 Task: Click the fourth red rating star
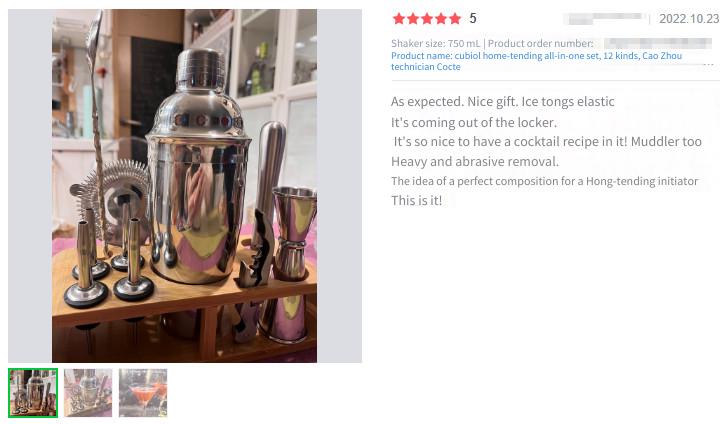pos(441,19)
